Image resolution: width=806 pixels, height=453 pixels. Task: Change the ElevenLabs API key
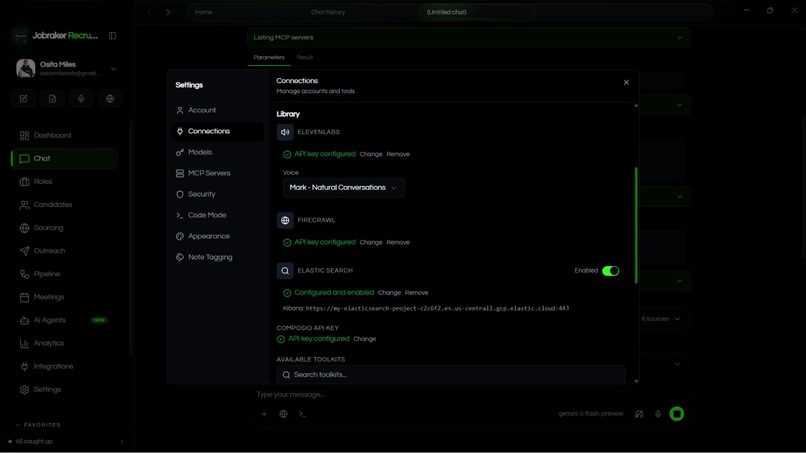point(371,154)
